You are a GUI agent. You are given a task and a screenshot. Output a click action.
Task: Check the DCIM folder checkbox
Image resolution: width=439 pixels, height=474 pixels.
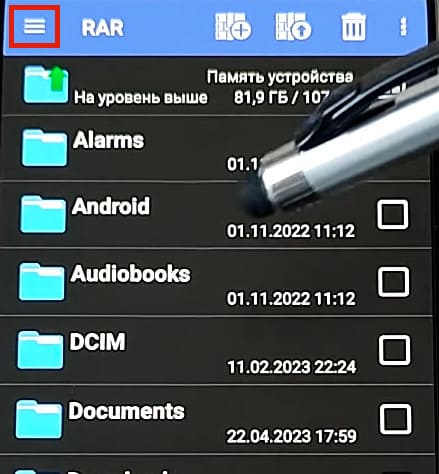click(395, 350)
